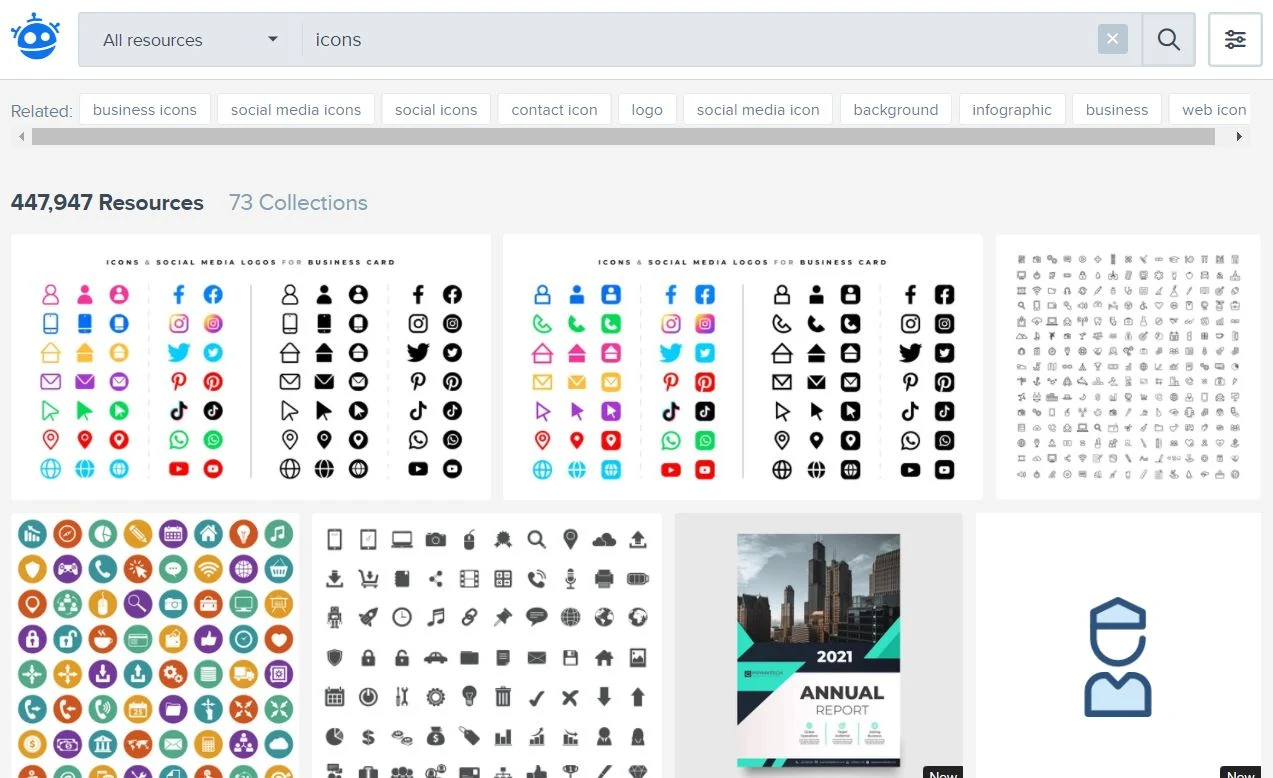Viewport: 1273px width, 778px height.
Task: Clear the search field with X button
Action: (x=1112, y=40)
